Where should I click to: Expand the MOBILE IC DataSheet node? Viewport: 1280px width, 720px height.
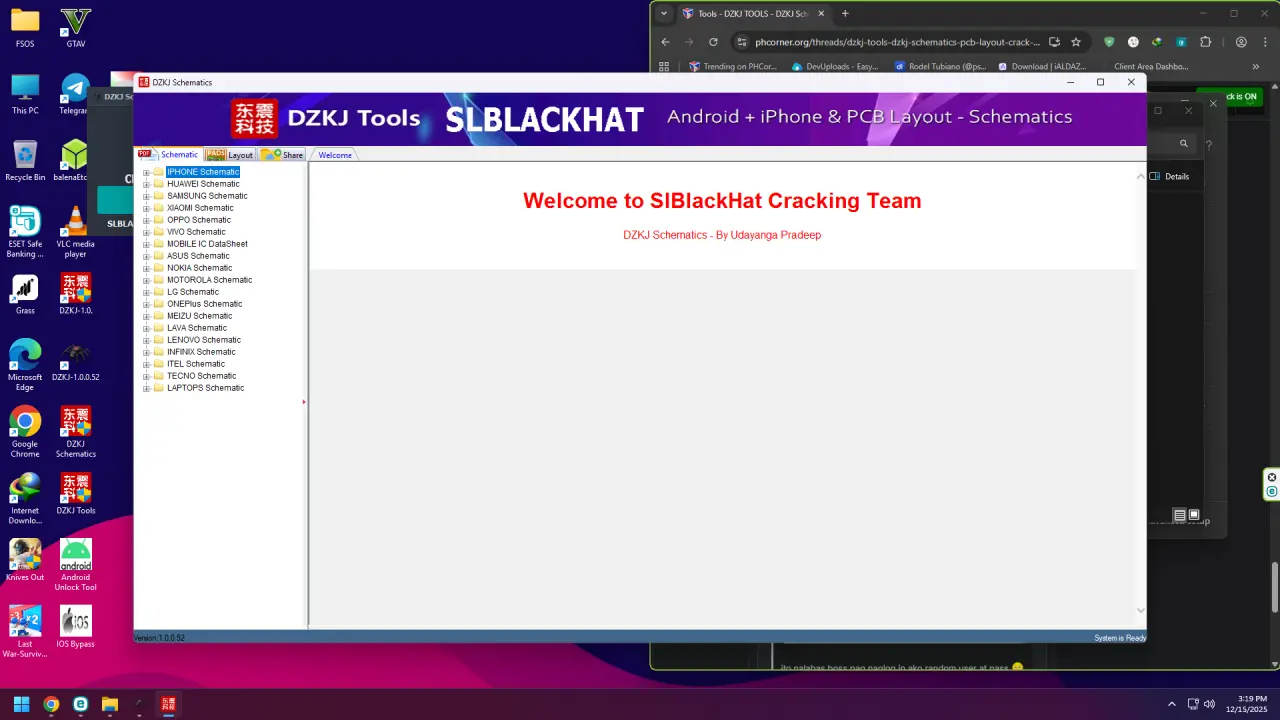point(146,244)
